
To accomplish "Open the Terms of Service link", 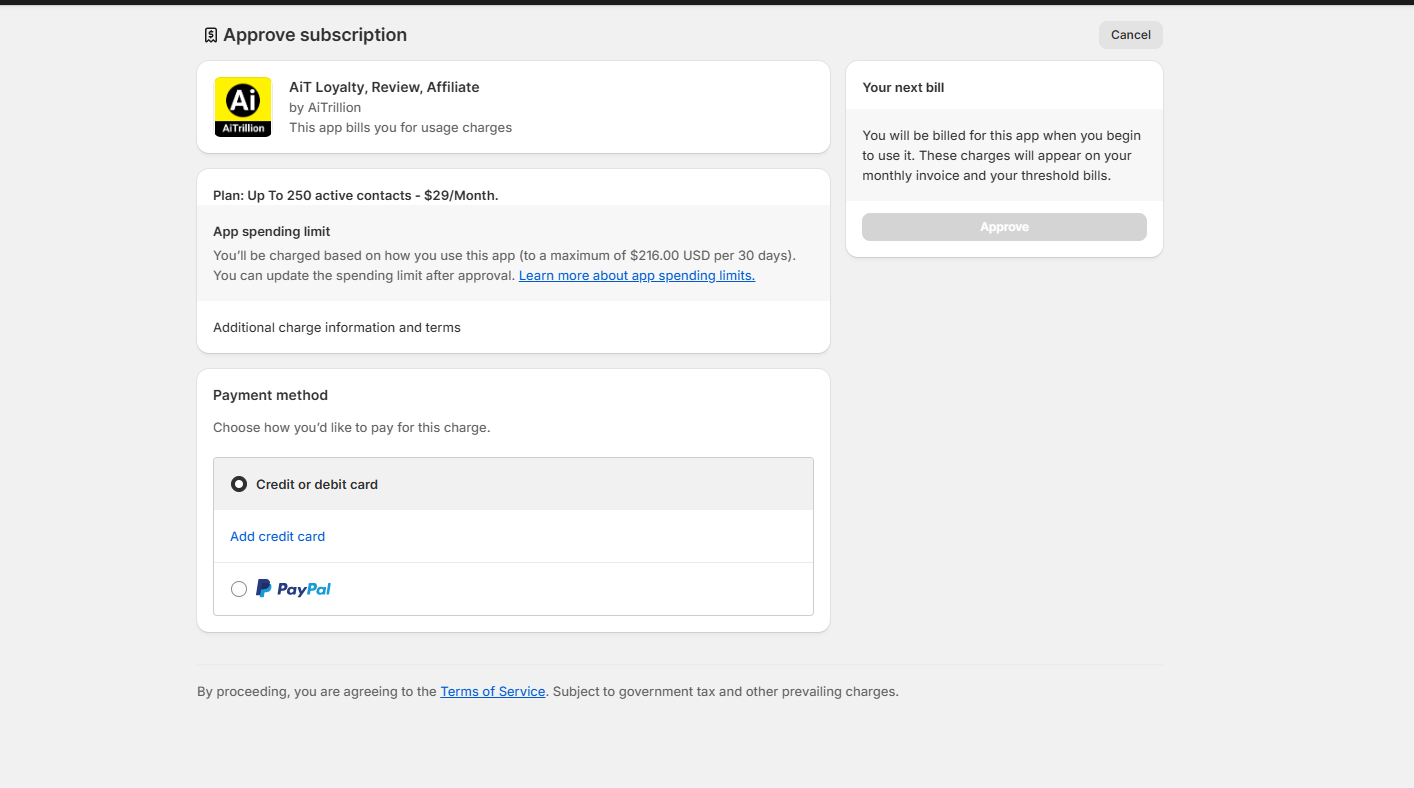I will coord(492,692).
